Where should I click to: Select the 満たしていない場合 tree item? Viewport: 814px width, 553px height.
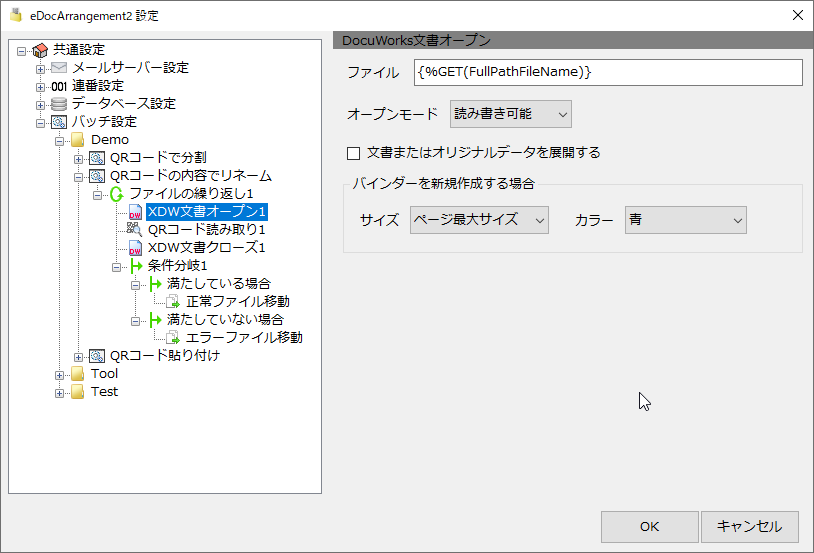pyautogui.click(x=225, y=320)
